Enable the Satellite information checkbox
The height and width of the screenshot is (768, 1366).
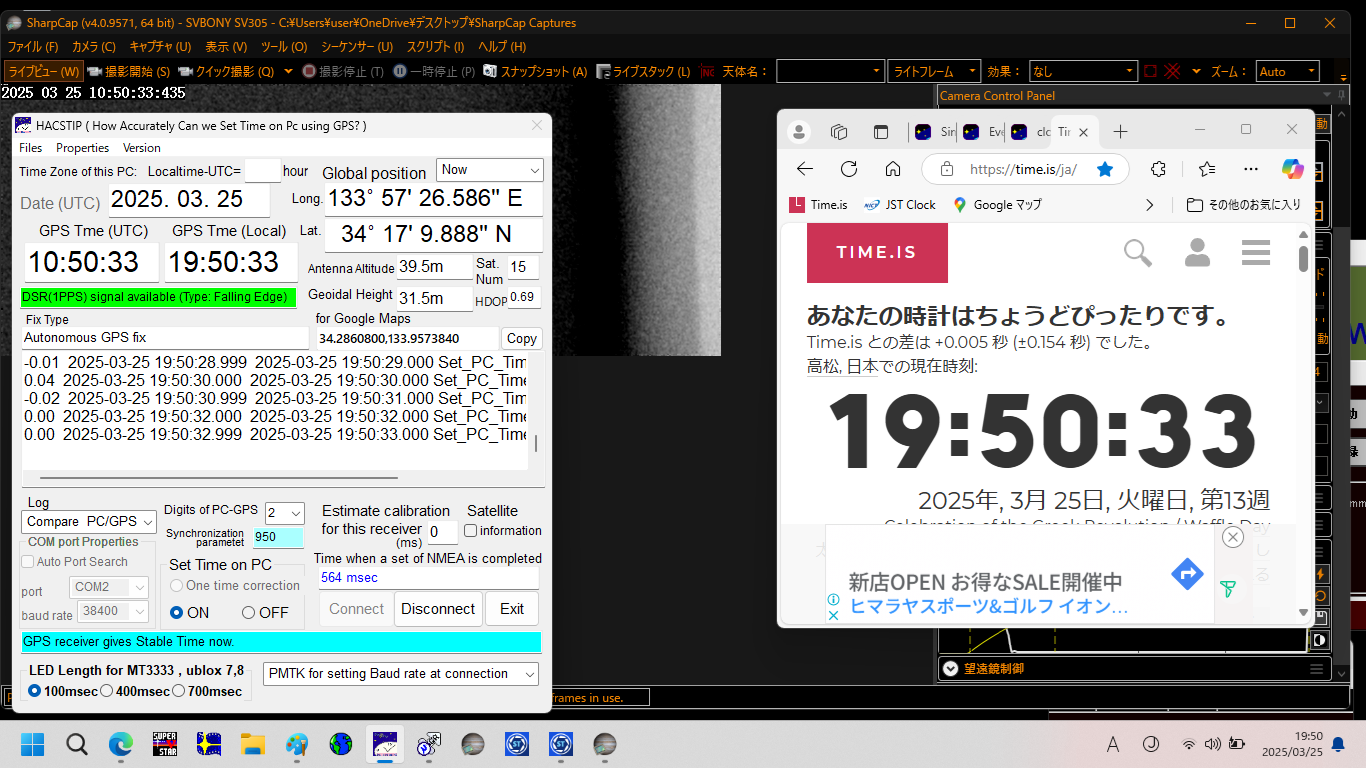pyautogui.click(x=471, y=531)
